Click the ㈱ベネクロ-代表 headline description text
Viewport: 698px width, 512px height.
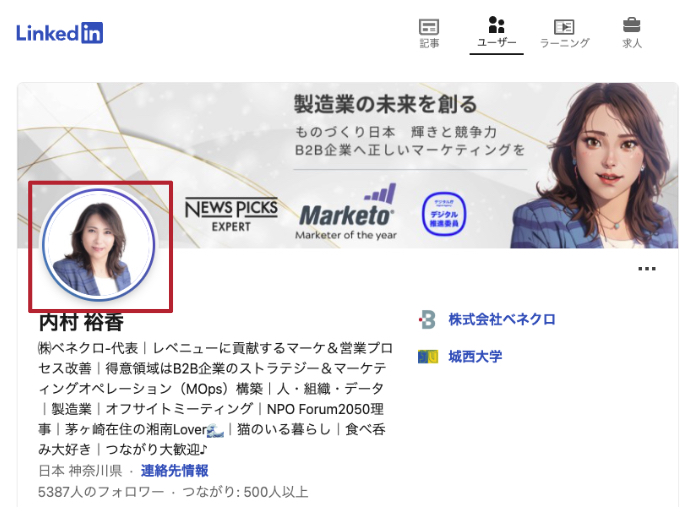click(215, 398)
